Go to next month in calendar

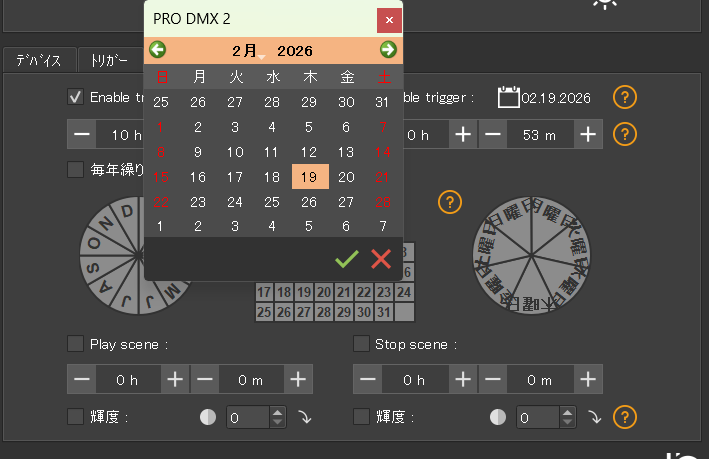(x=388, y=50)
